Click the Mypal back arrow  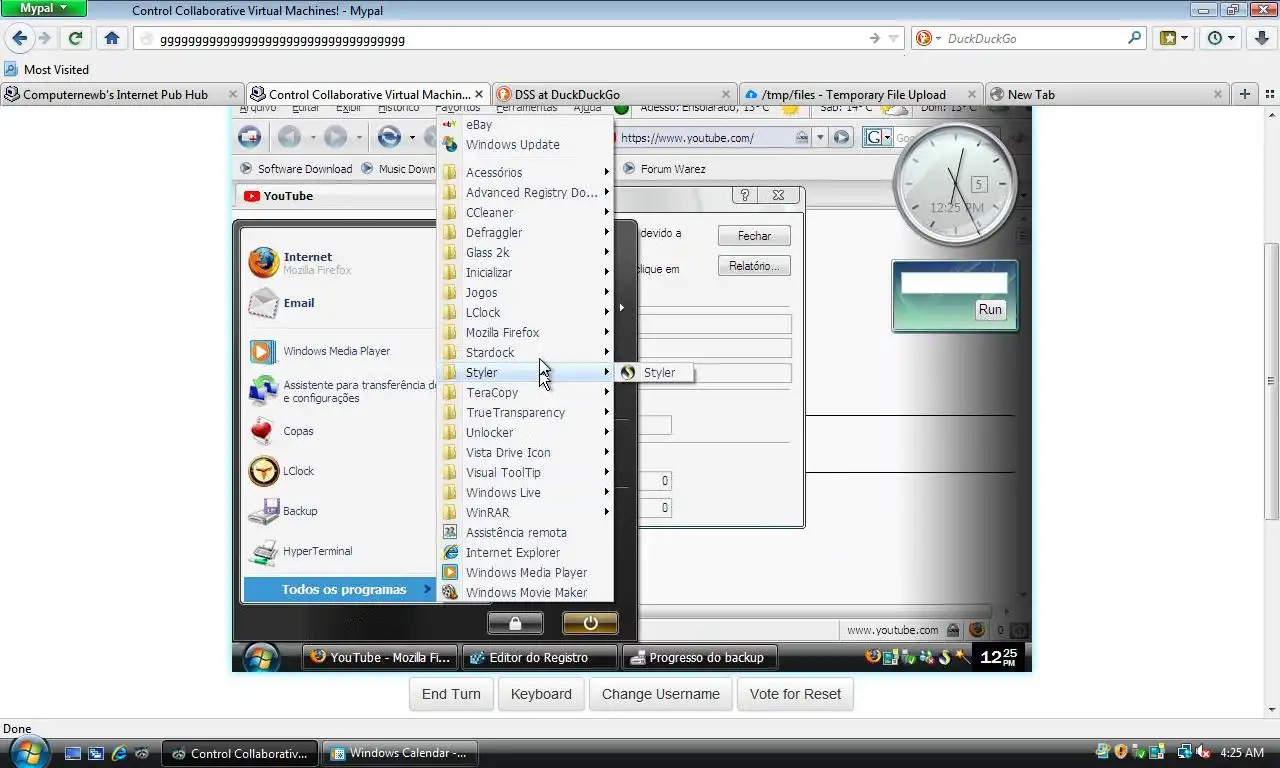pos(19,38)
